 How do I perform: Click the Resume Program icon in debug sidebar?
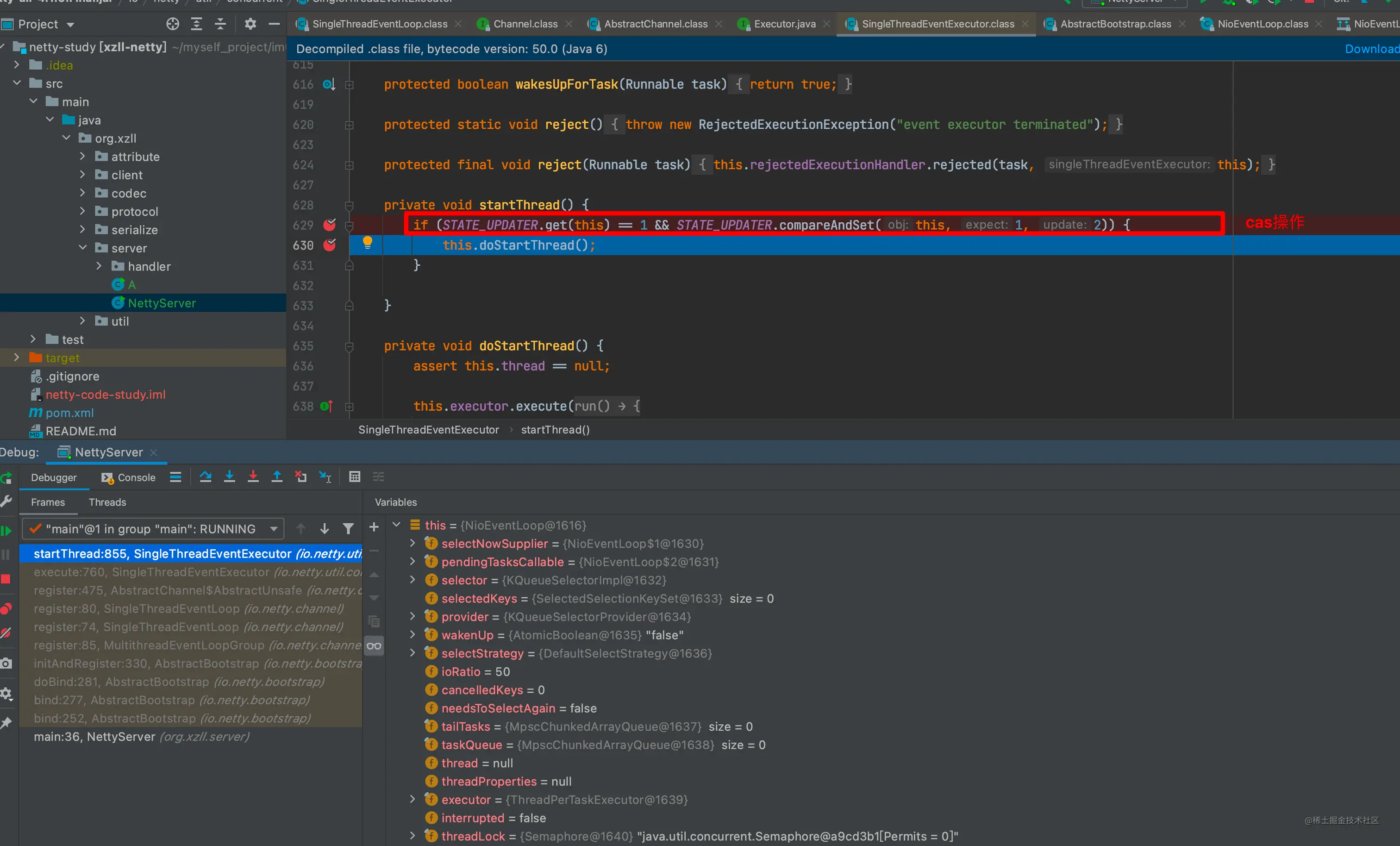[x=6, y=531]
